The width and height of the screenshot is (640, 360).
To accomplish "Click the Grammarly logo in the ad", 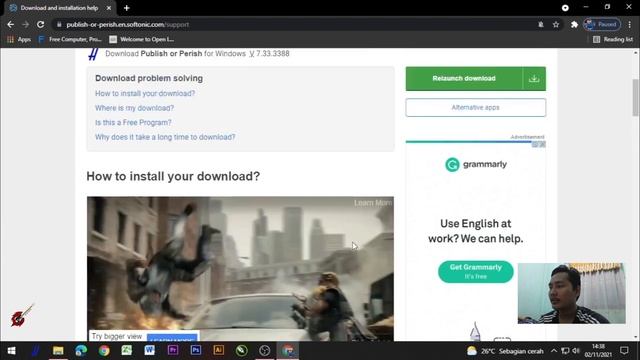I will click(x=476, y=164).
